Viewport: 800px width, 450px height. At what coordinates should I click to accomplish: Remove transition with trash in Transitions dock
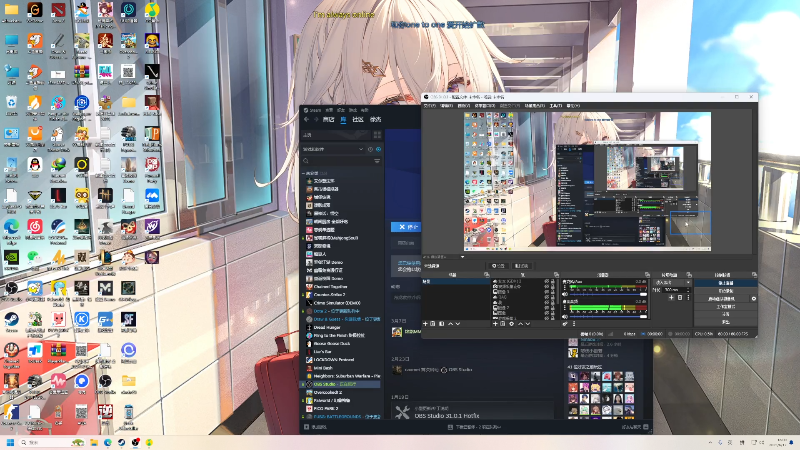coord(680,297)
